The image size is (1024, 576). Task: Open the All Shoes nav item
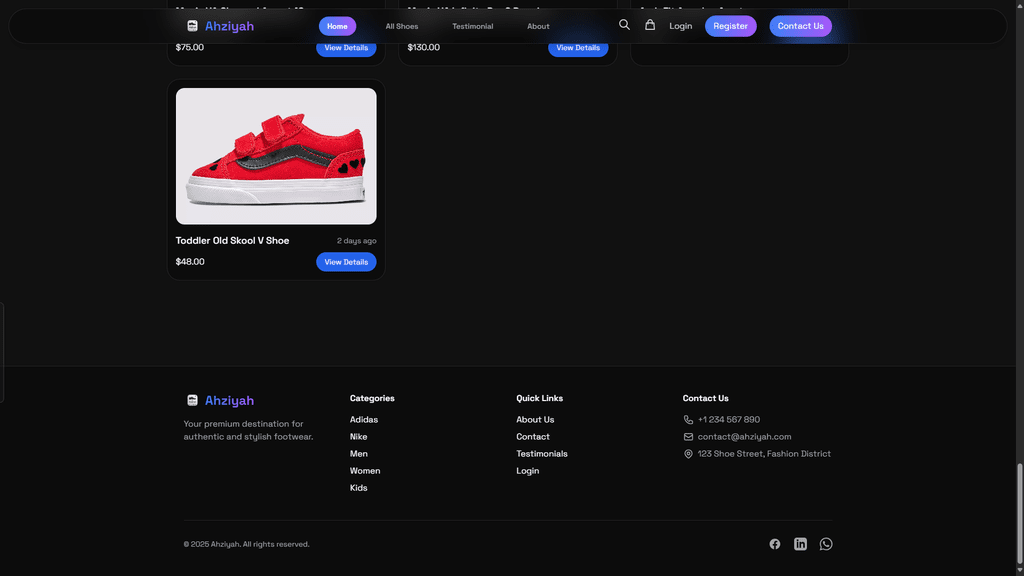402,26
